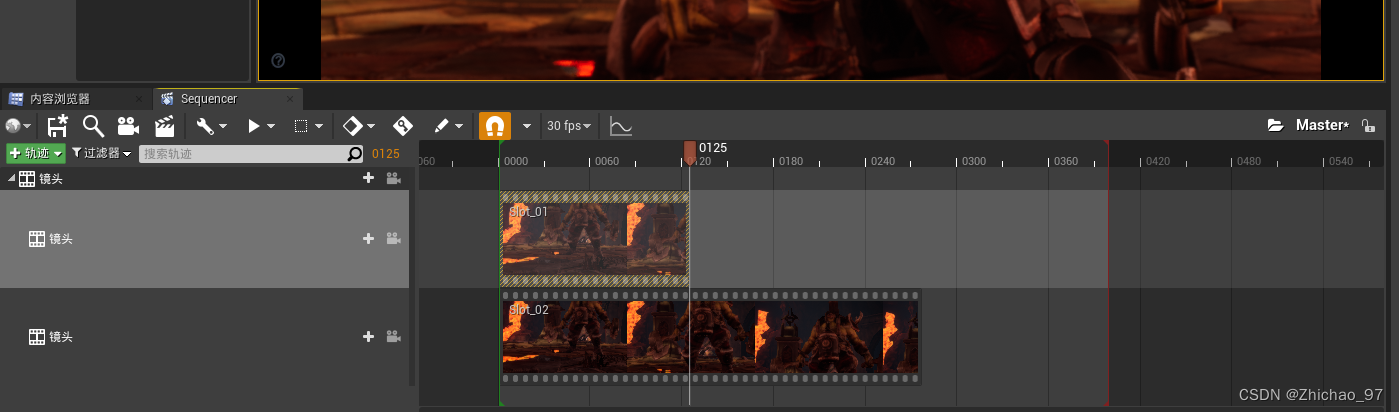This screenshot has height=412, width=1399.
Task: Open the Keyframe options diamond dropdown
Action: 359,126
